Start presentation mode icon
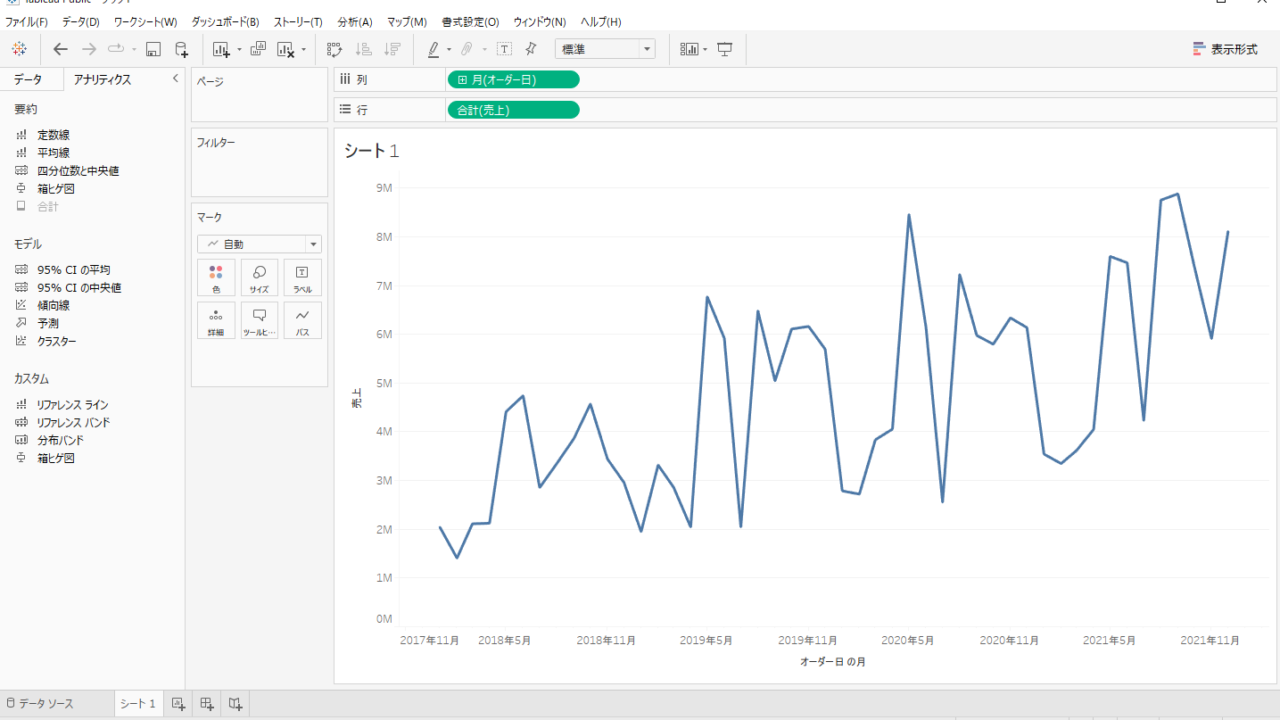This screenshot has width=1280, height=720. [x=725, y=49]
